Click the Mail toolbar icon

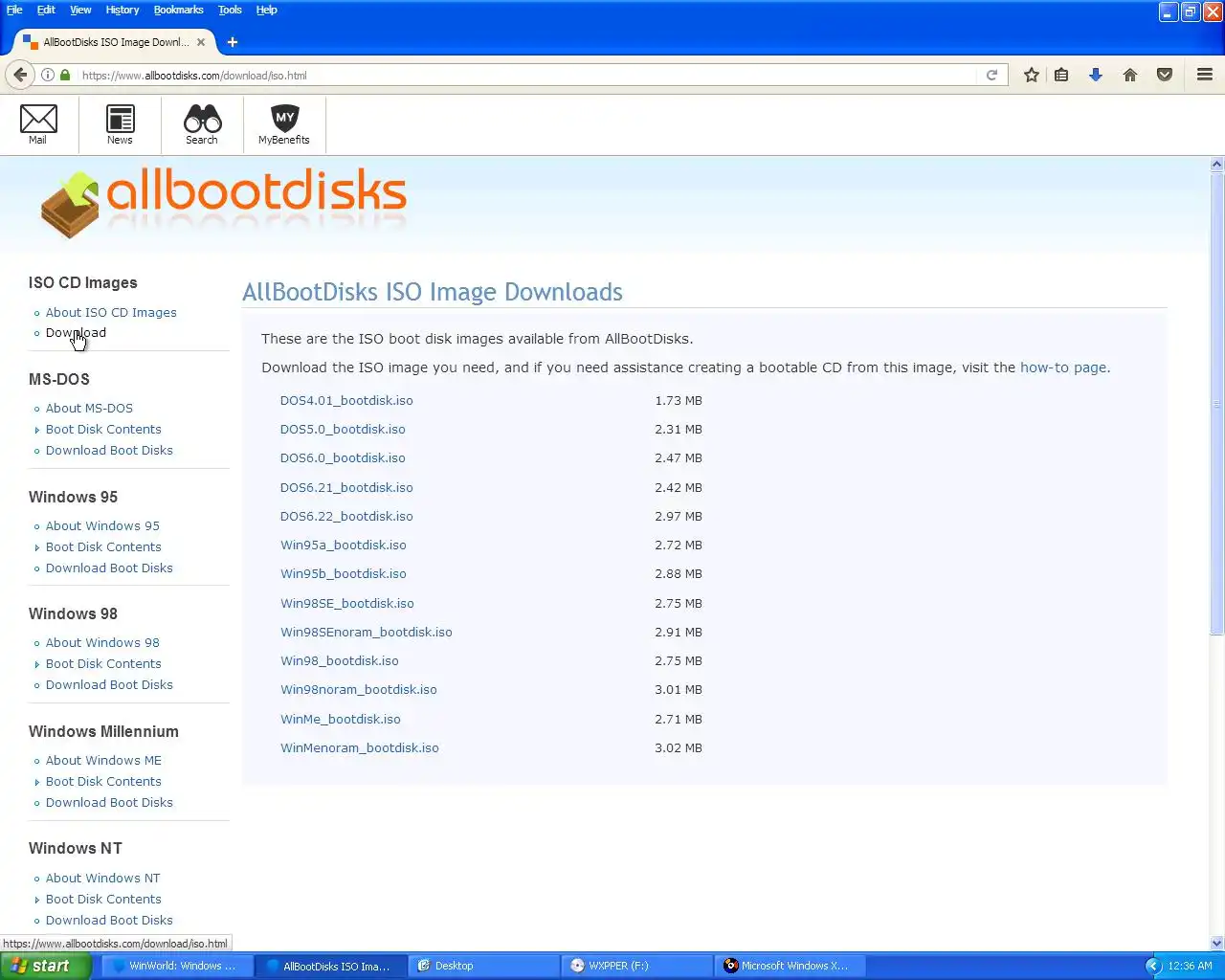38,124
